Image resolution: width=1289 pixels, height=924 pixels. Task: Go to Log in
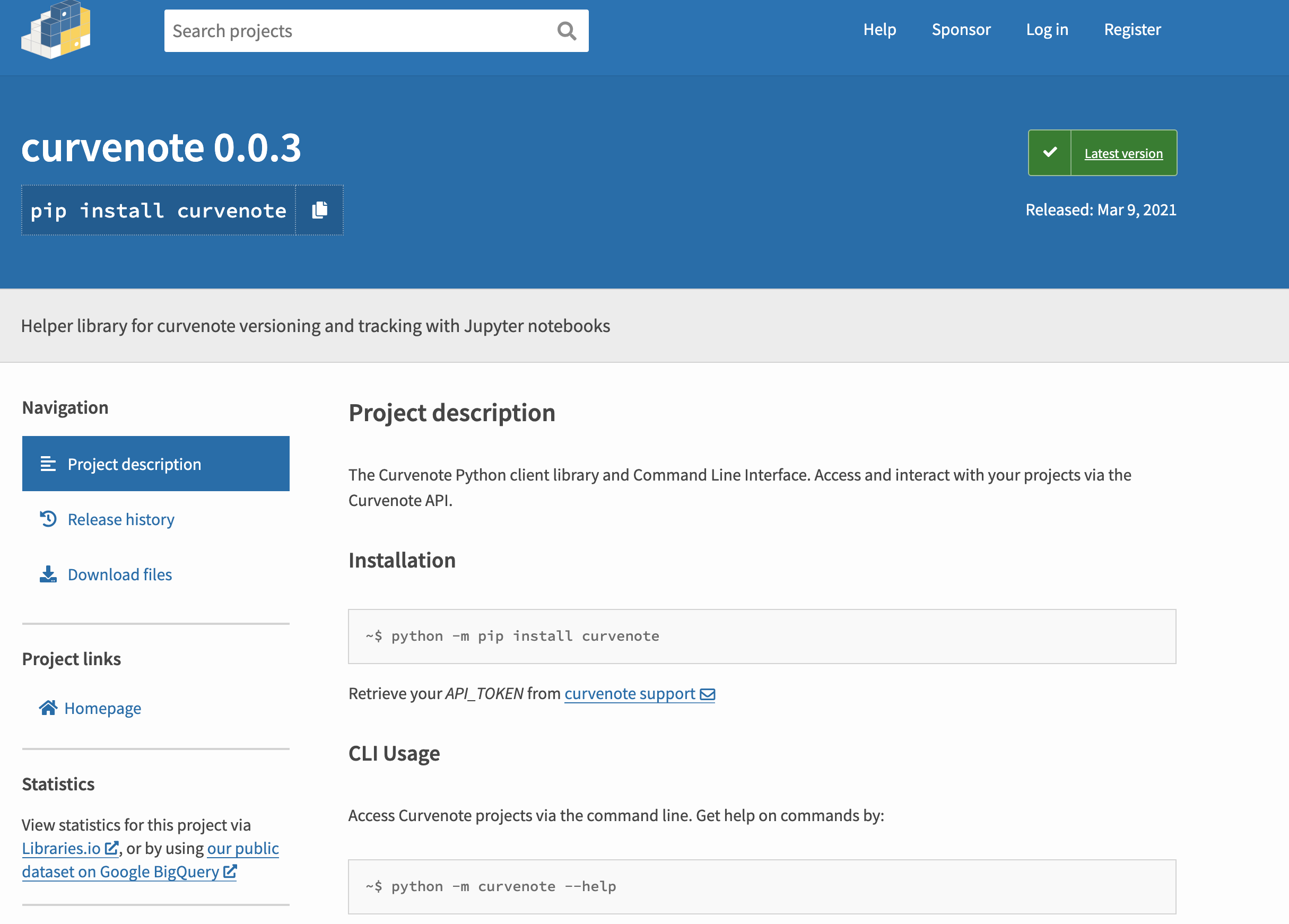point(1047,30)
